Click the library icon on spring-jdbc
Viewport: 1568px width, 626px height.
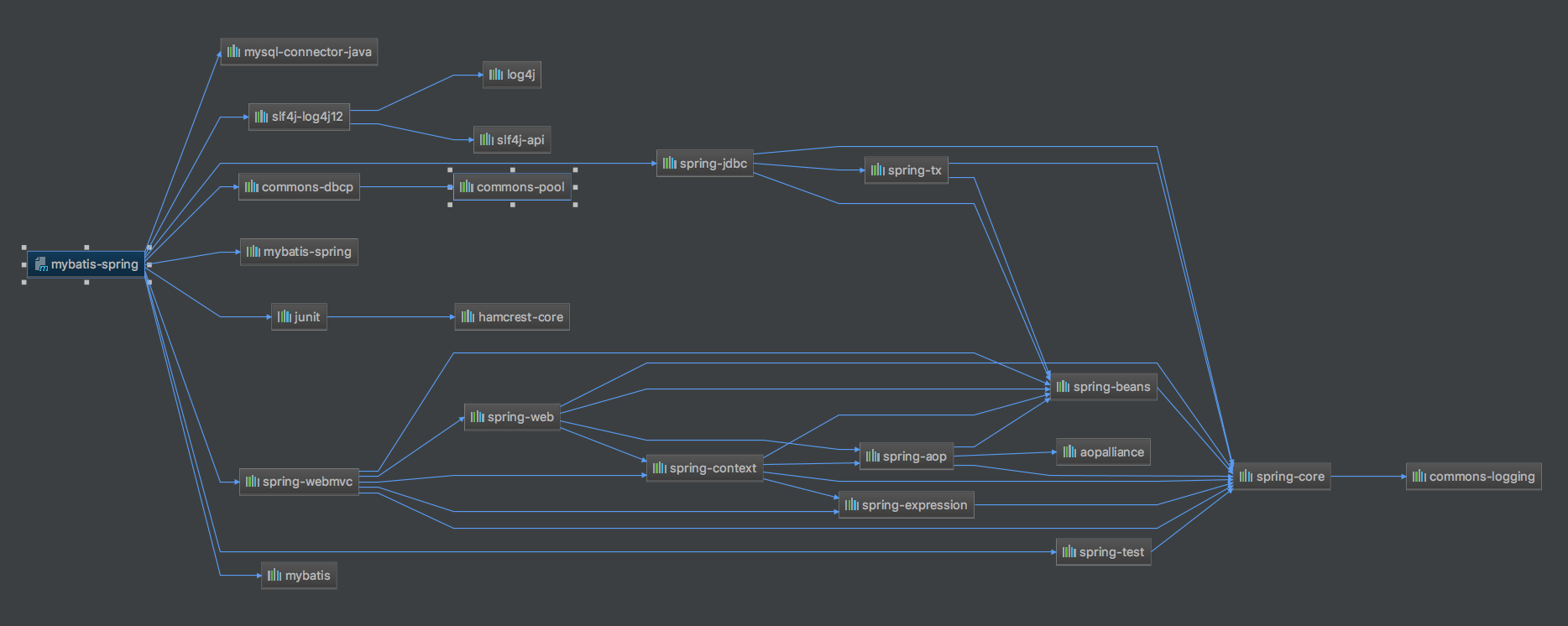pos(669,164)
